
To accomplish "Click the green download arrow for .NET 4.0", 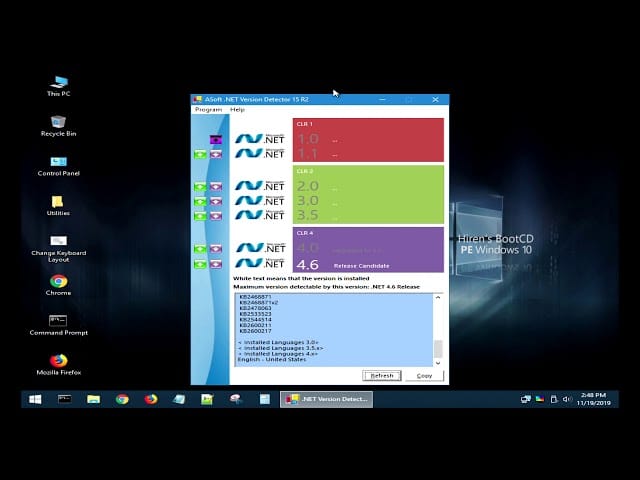I will (200, 249).
